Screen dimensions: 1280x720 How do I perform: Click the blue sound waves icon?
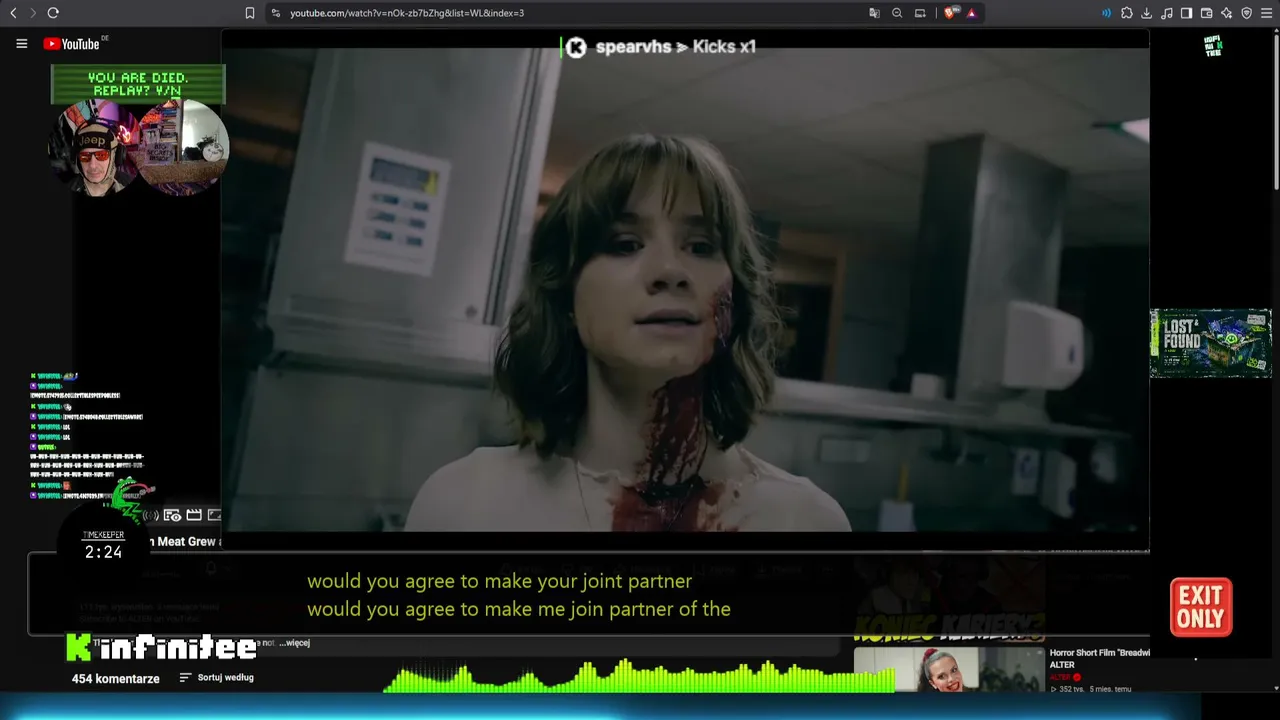click(1106, 13)
